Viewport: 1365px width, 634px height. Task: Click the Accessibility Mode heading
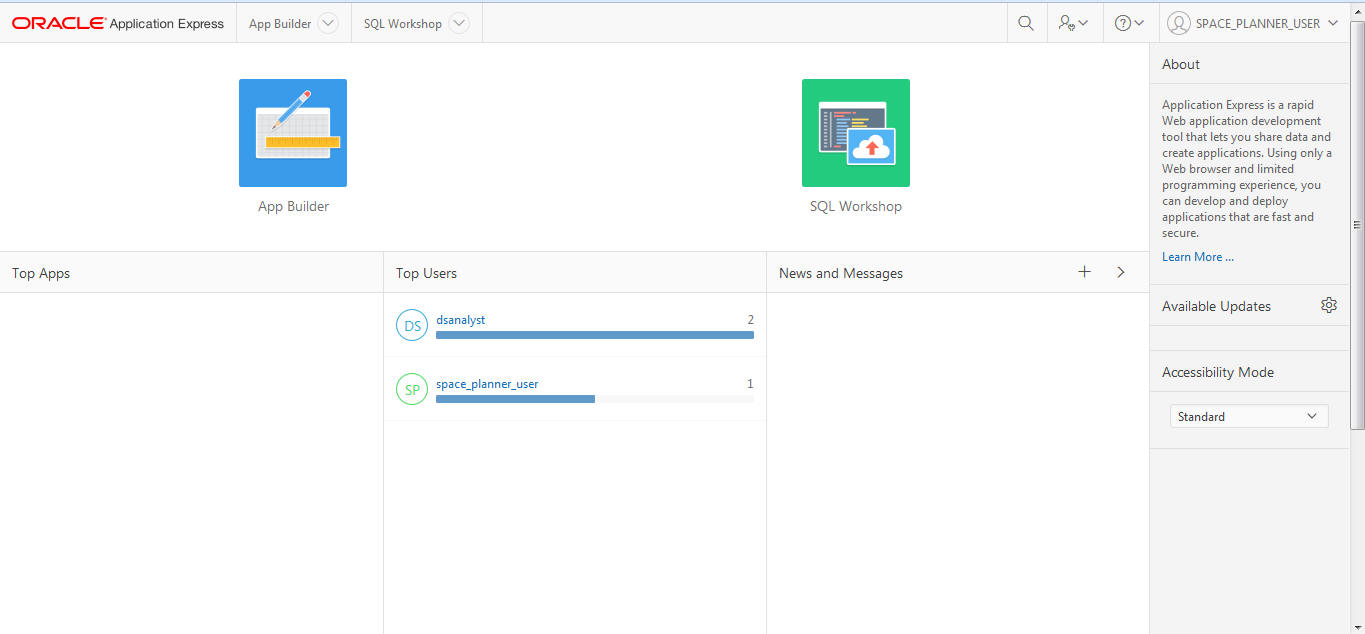[x=1218, y=372]
